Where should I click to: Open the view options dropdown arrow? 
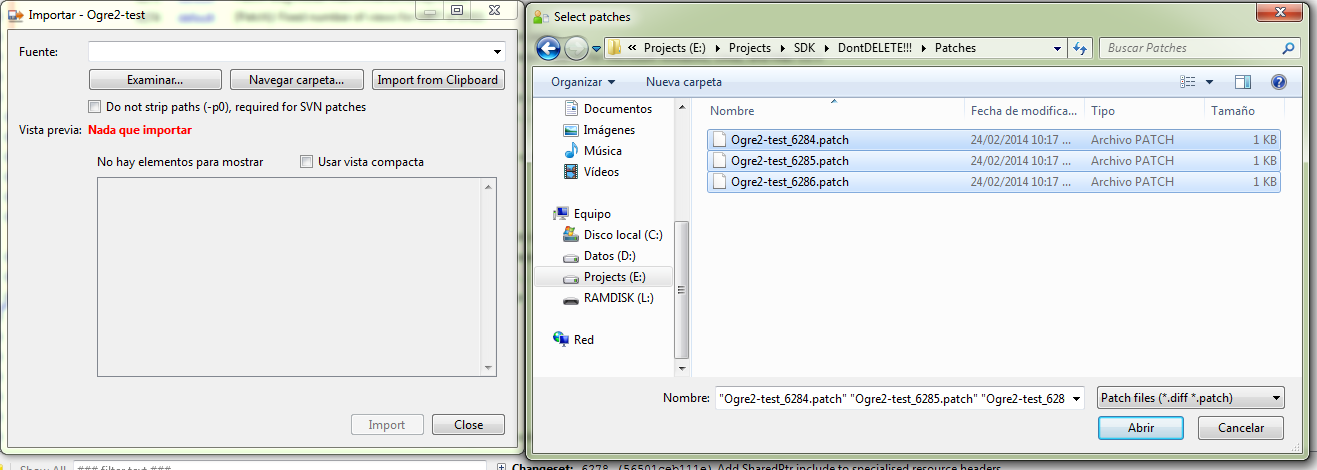(1209, 82)
